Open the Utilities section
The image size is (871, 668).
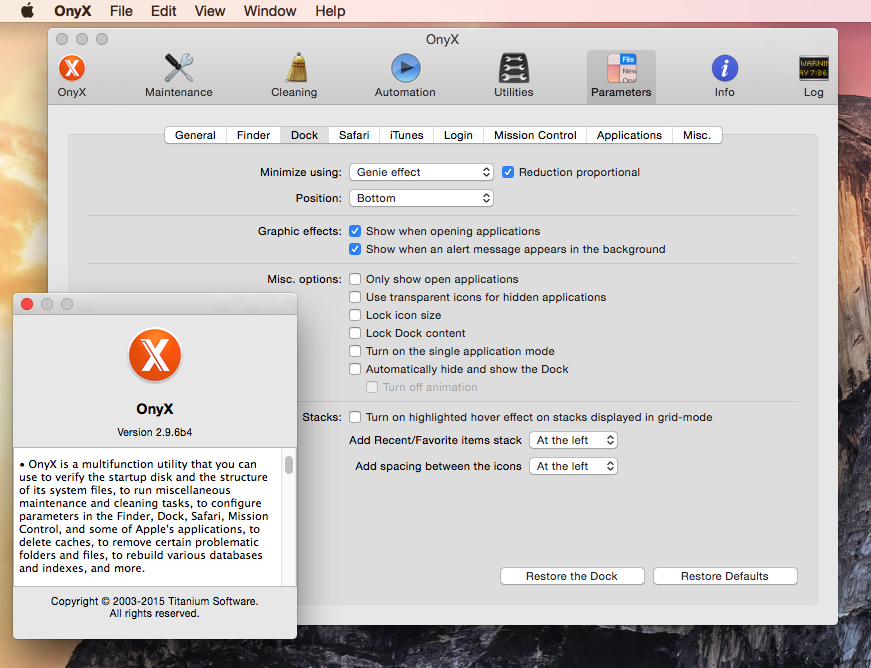pyautogui.click(x=514, y=76)
